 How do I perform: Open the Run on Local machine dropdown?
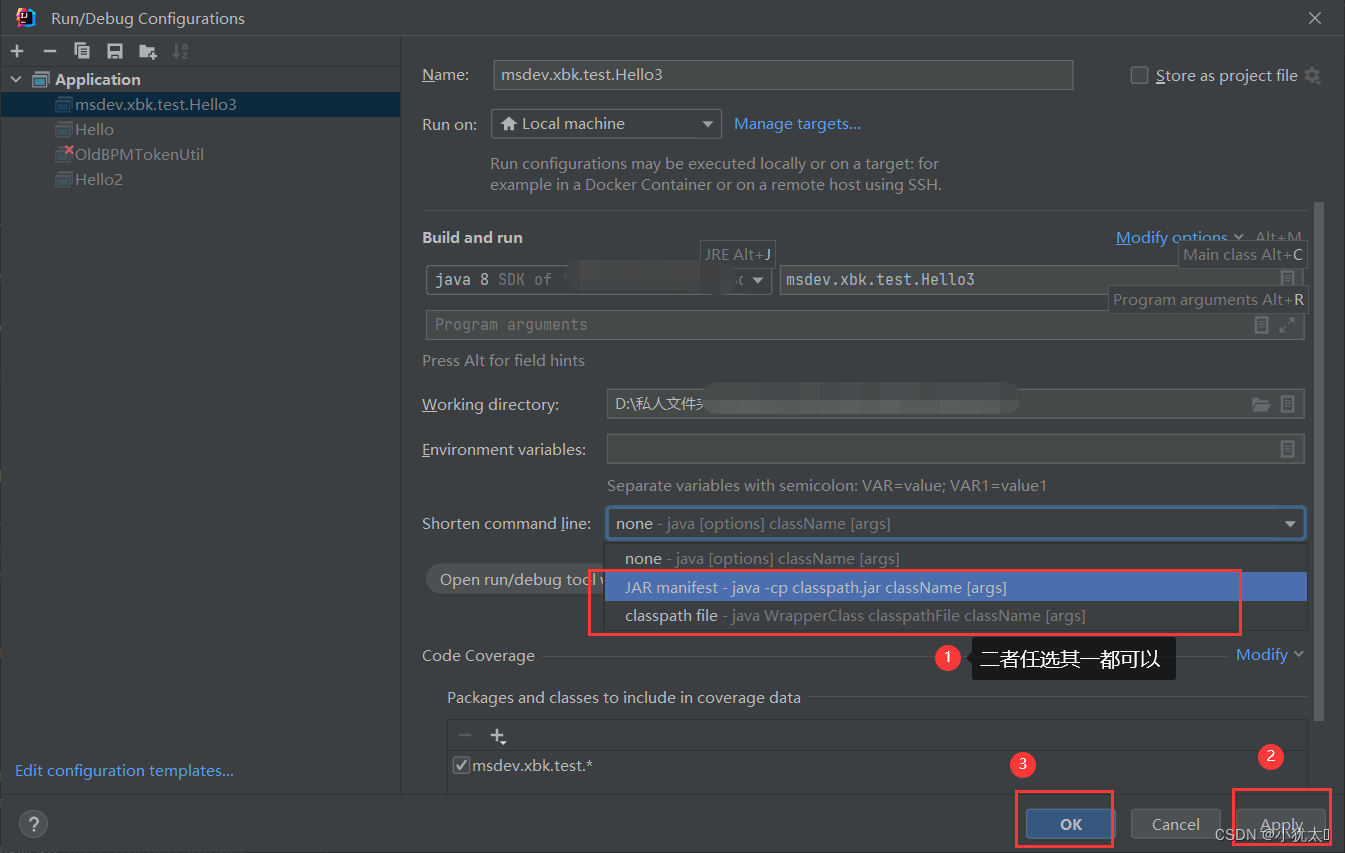606,124
